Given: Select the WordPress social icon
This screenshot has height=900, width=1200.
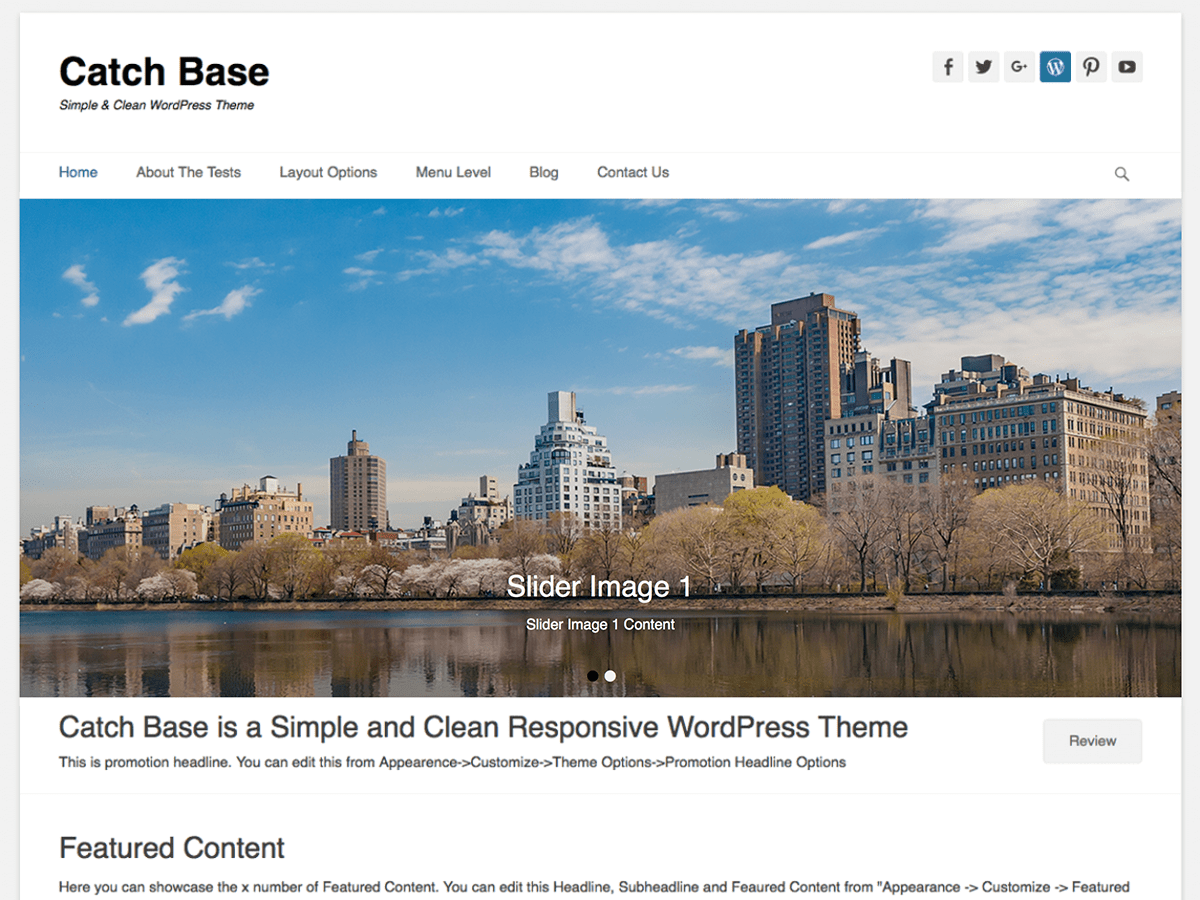Looking at the screenshot, I should 1055,66.
